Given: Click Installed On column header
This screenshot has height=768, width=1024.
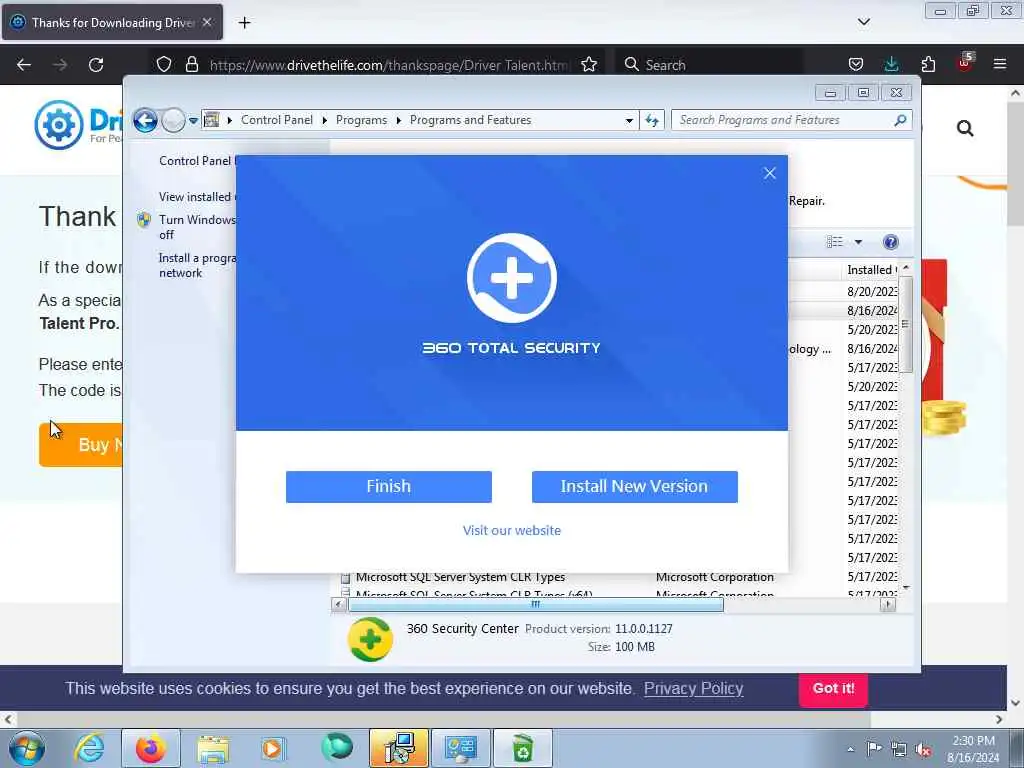Looking at the screenshot, I should pos(871,270).
